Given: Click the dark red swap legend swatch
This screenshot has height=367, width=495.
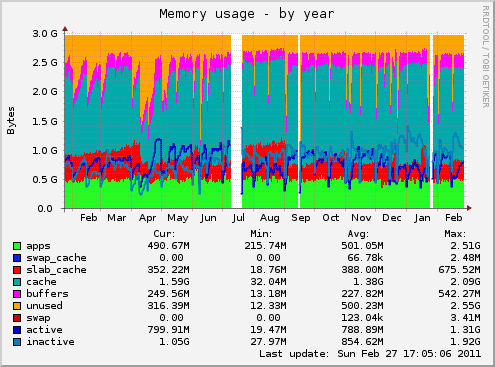Looking at the screenshot, I should (17, 318).
